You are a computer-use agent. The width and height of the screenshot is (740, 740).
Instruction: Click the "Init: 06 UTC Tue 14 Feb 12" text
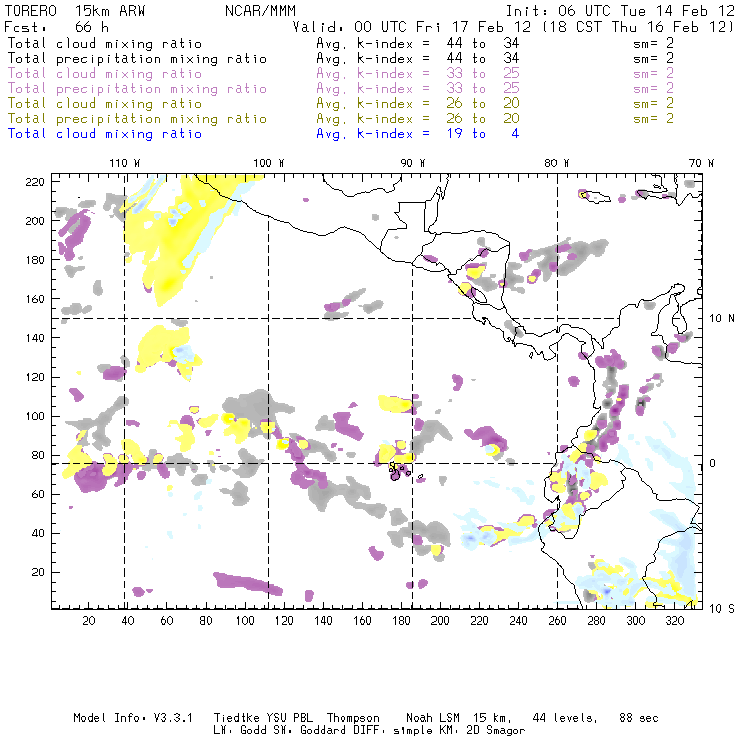pyautogui.click(x=620, y=11)
